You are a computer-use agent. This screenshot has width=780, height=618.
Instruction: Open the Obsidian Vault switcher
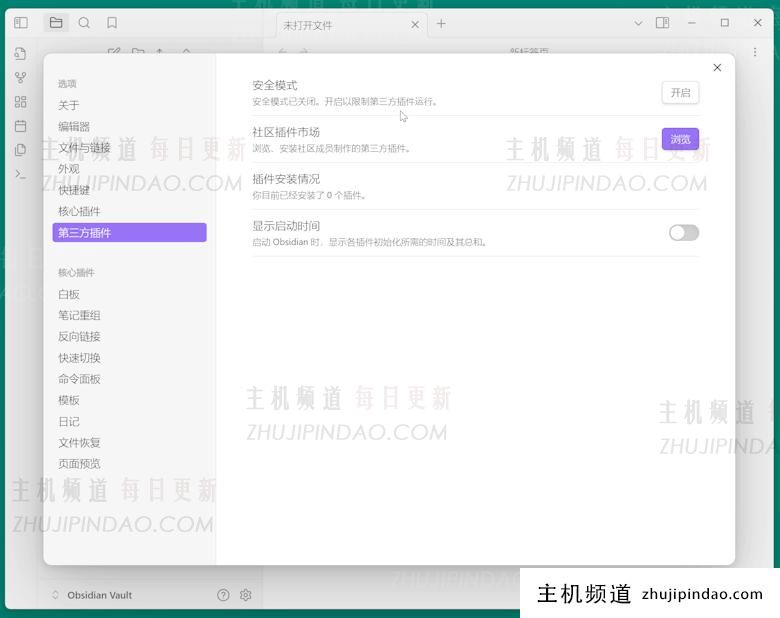pyautogui.click(x=93, y=595)
